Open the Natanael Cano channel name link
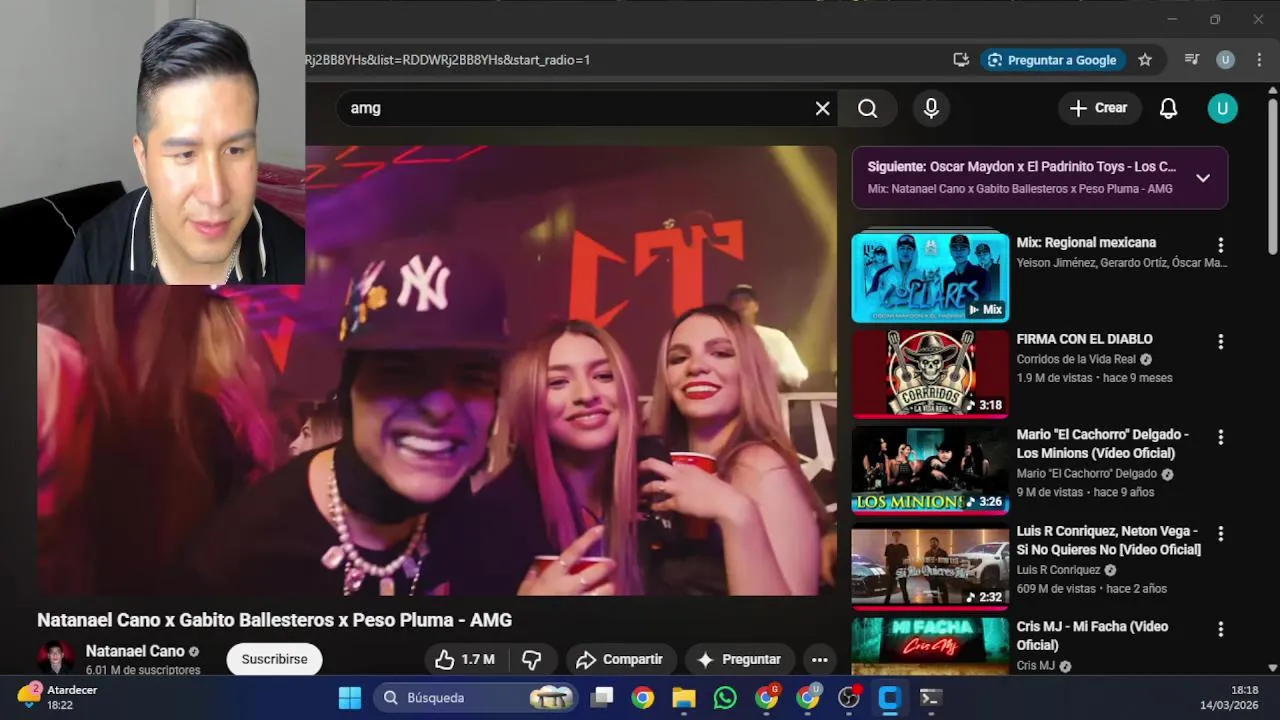Image resolution: width=1280 pixels, height=720 pixels. pos(135,651)
